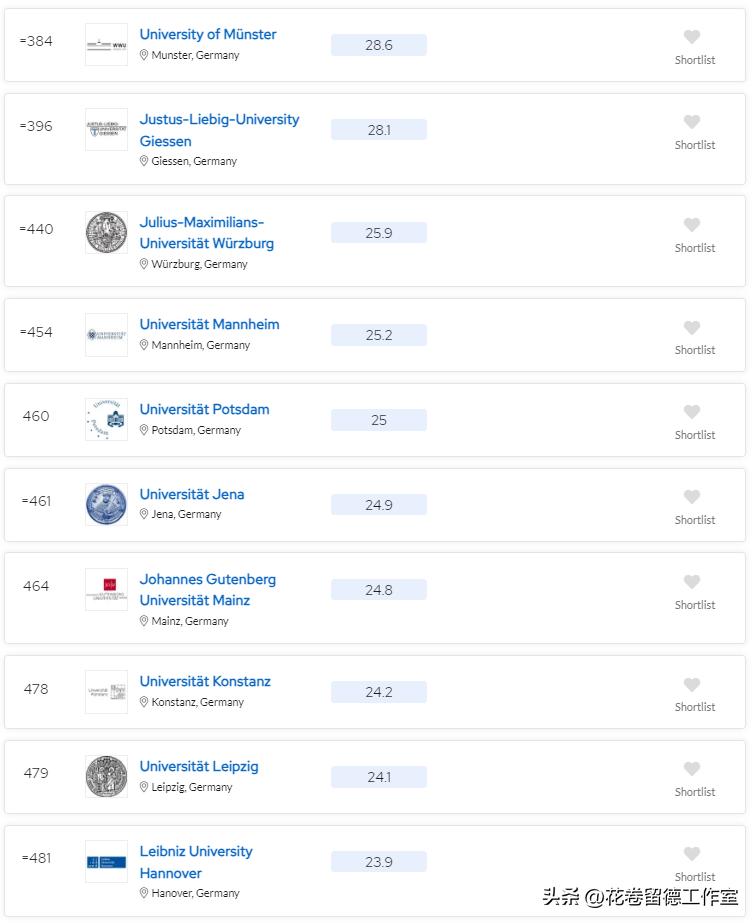Open Justus-Liebig-University Giessen page
This screenshot has height=923, width=755.
pyautogui.click(x=219, y=130)
